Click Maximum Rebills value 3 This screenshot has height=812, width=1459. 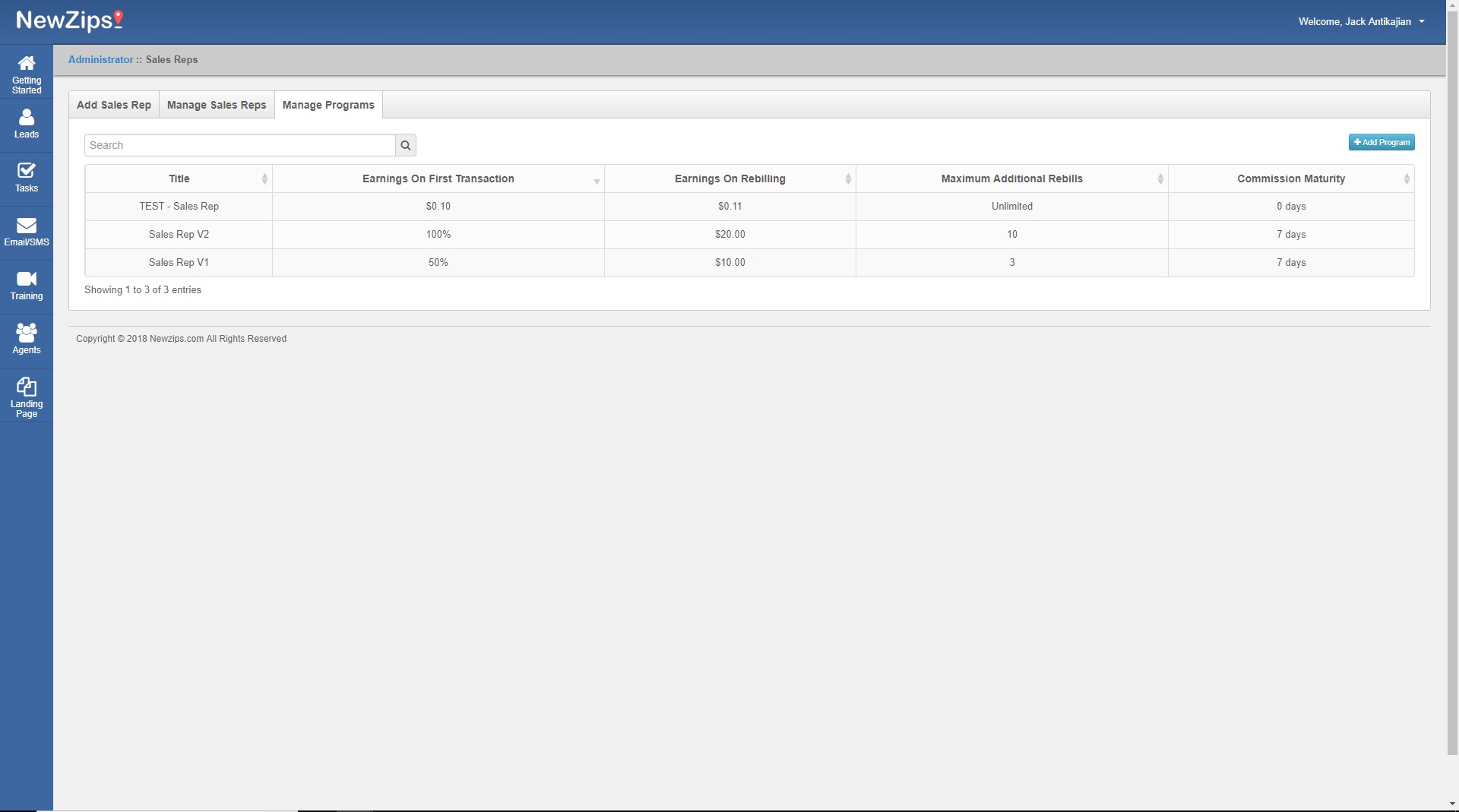click(1012, 263)
